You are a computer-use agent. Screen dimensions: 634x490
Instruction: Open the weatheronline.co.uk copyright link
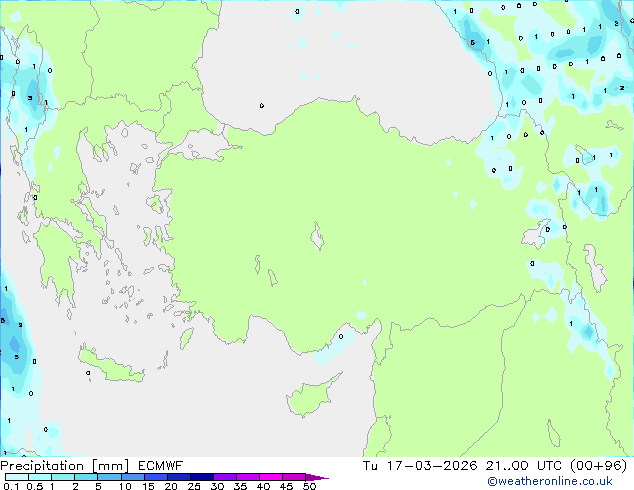(550, 481)
